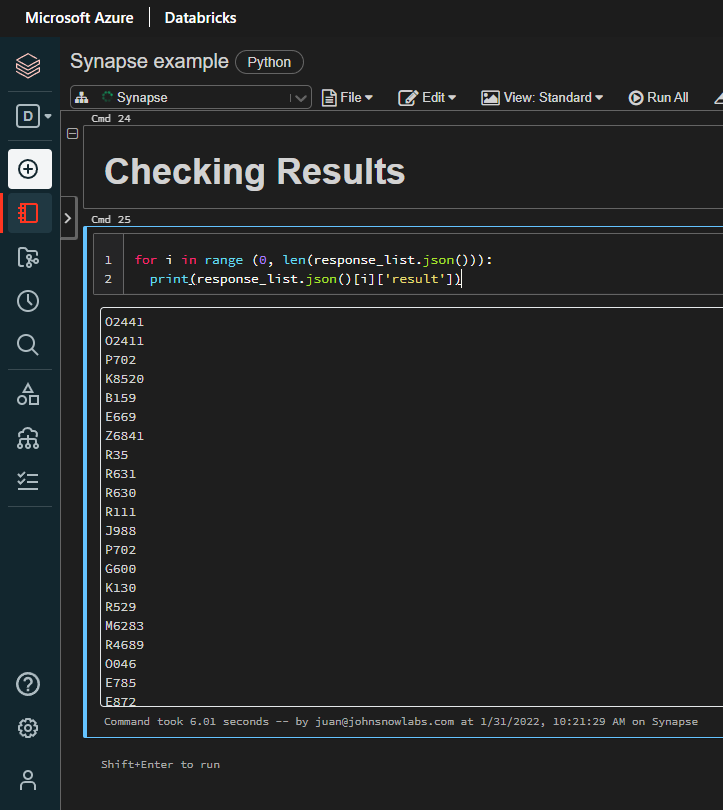The height and width of the screenshot is (810, 723).
Task: Click output value R111
Action: [x=120, y=512]
